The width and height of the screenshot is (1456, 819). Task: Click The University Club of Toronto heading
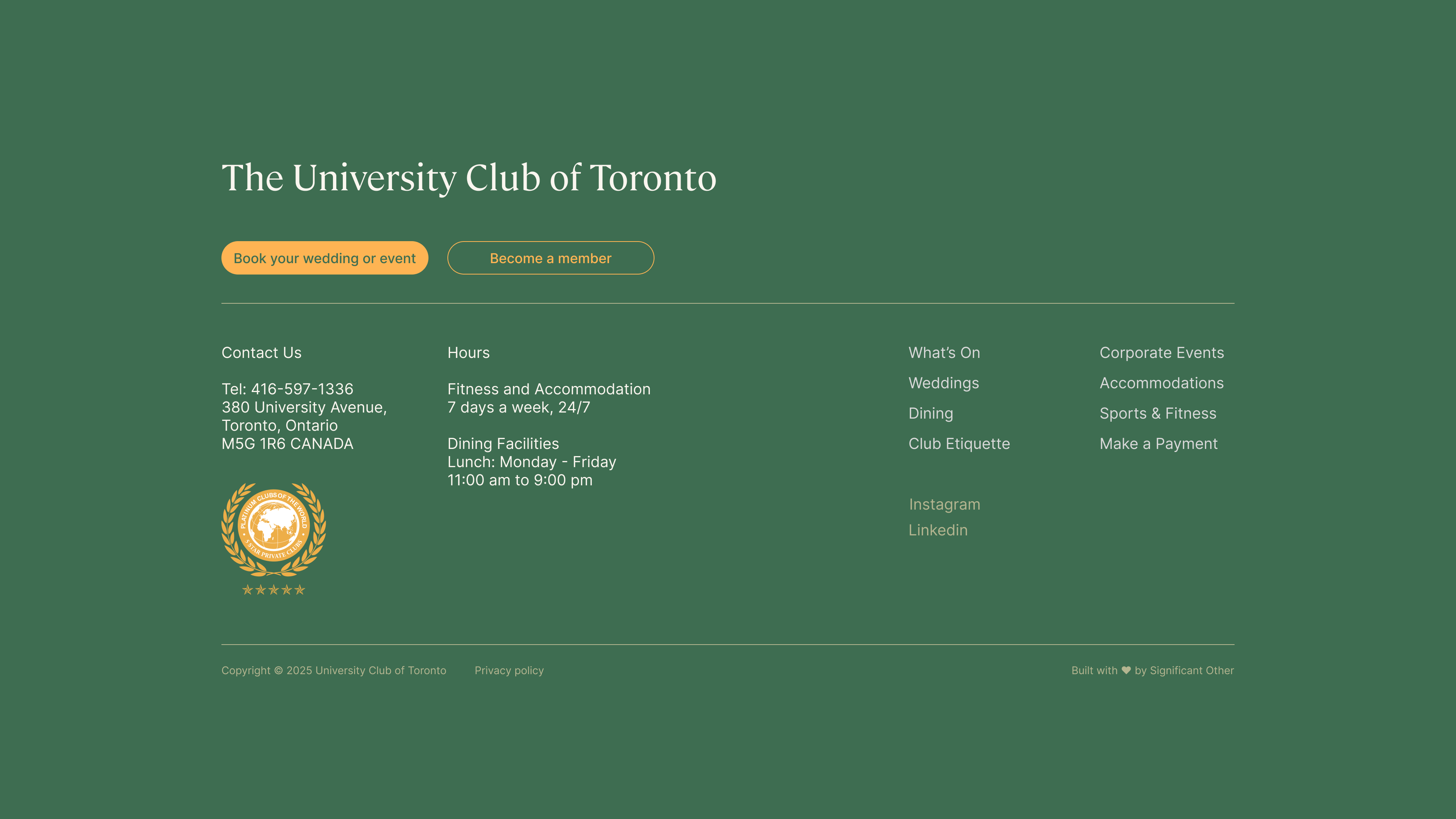(x=469, y=177)
